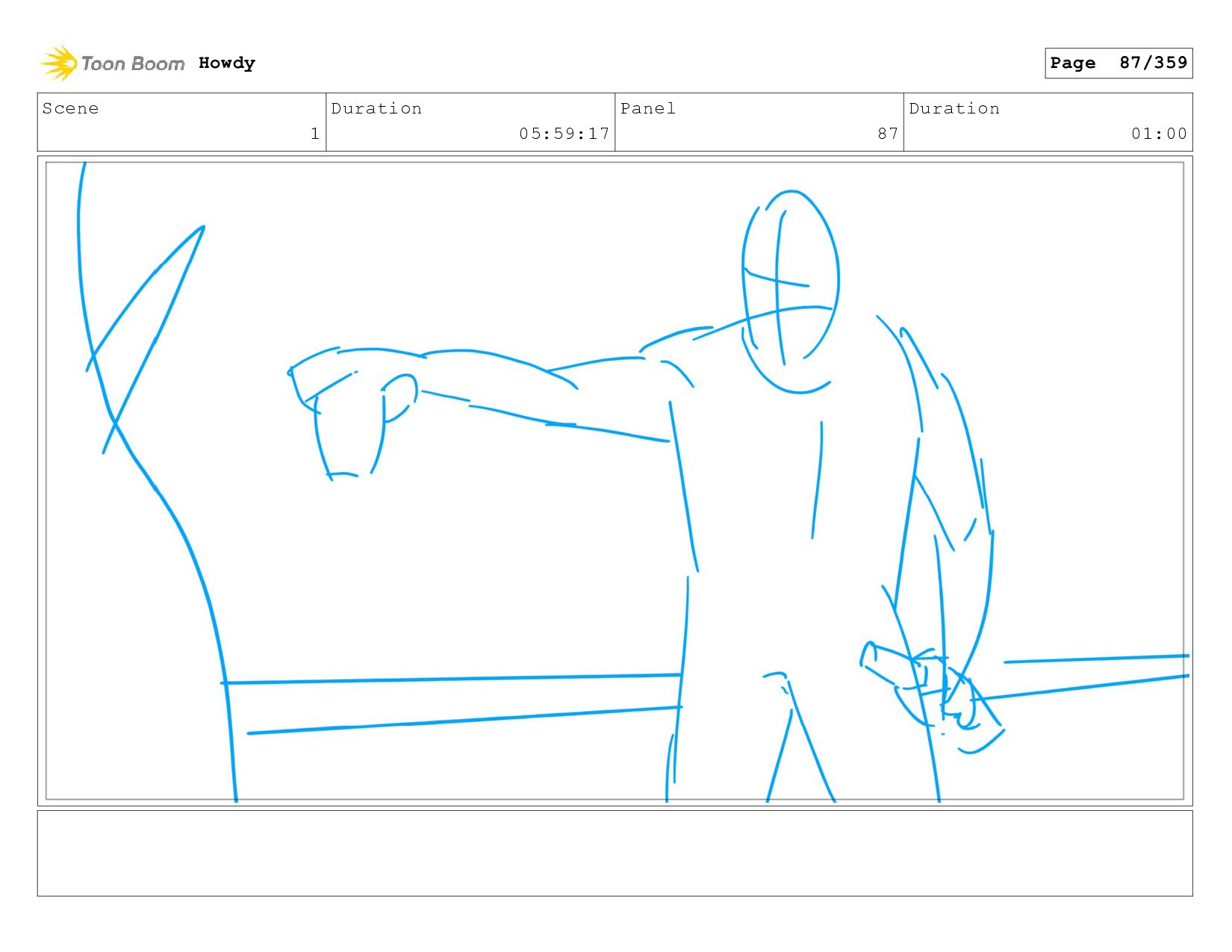Click the 'Page 87/359' indicator

(x=1119, y=63)
